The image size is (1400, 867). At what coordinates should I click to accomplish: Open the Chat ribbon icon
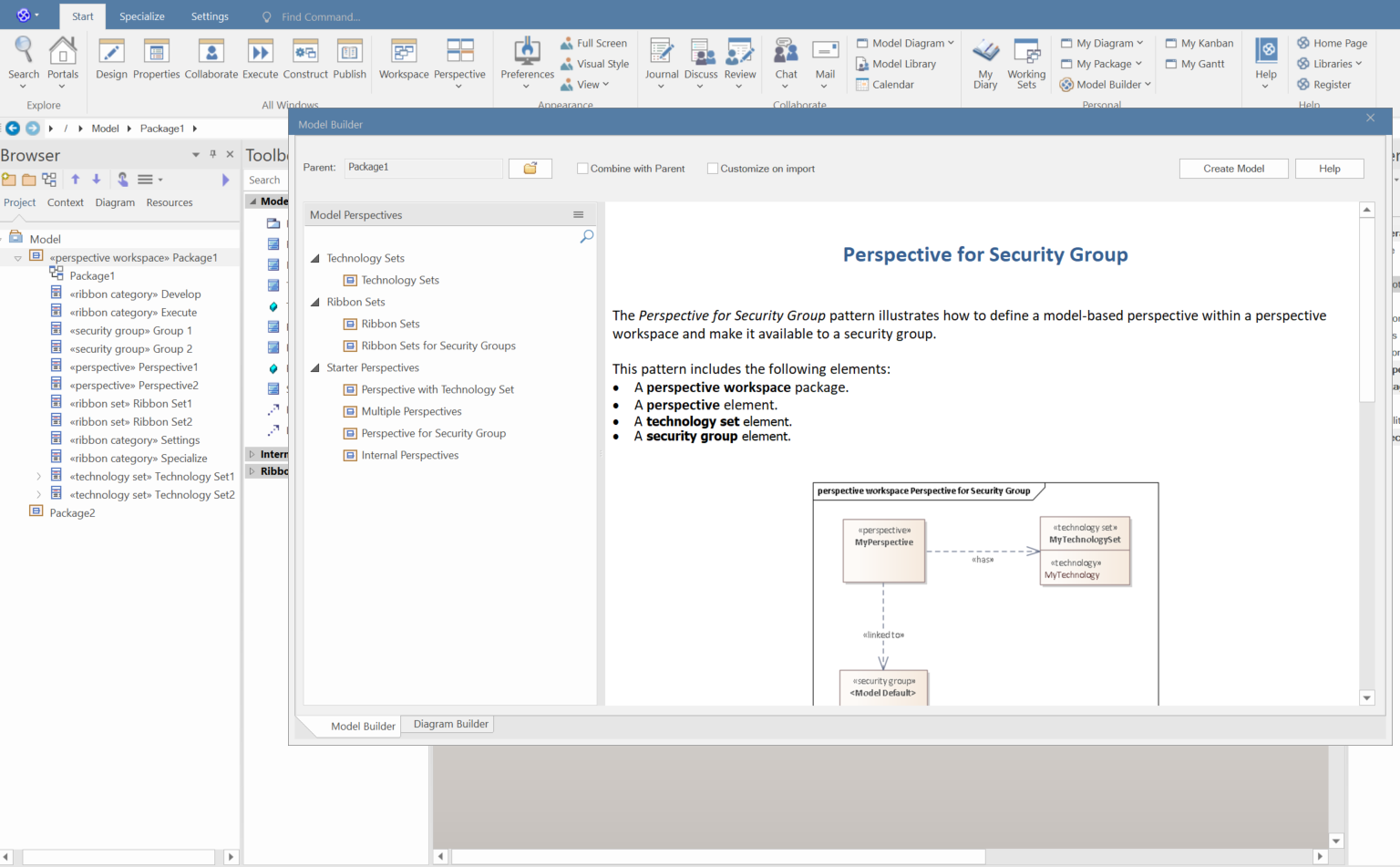click(x=786, y=62)
